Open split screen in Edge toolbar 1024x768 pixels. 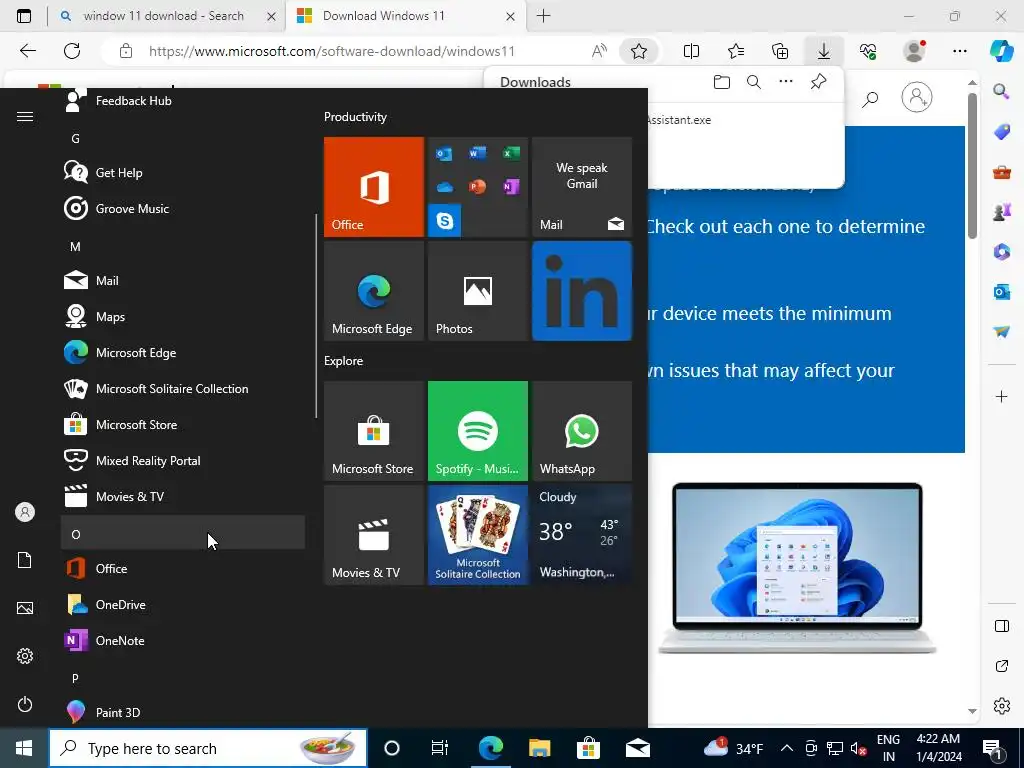(691, 51)
